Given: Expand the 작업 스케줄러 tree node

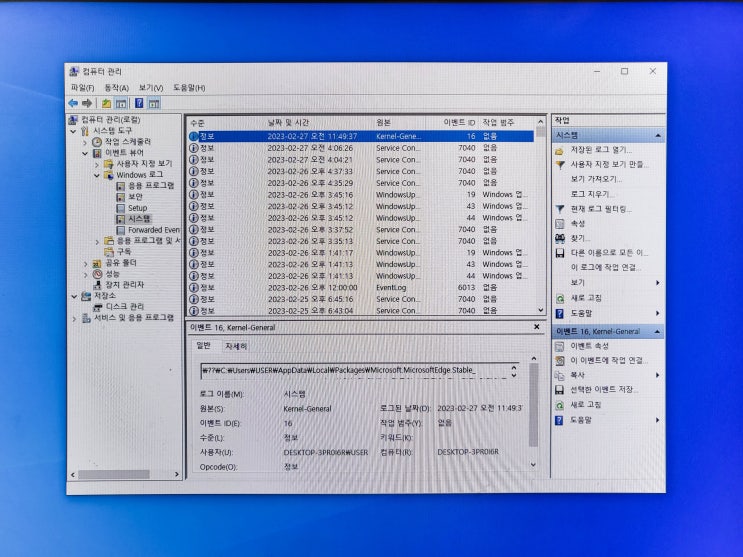Looking at the screenshot, I should (x=85, y=142).
